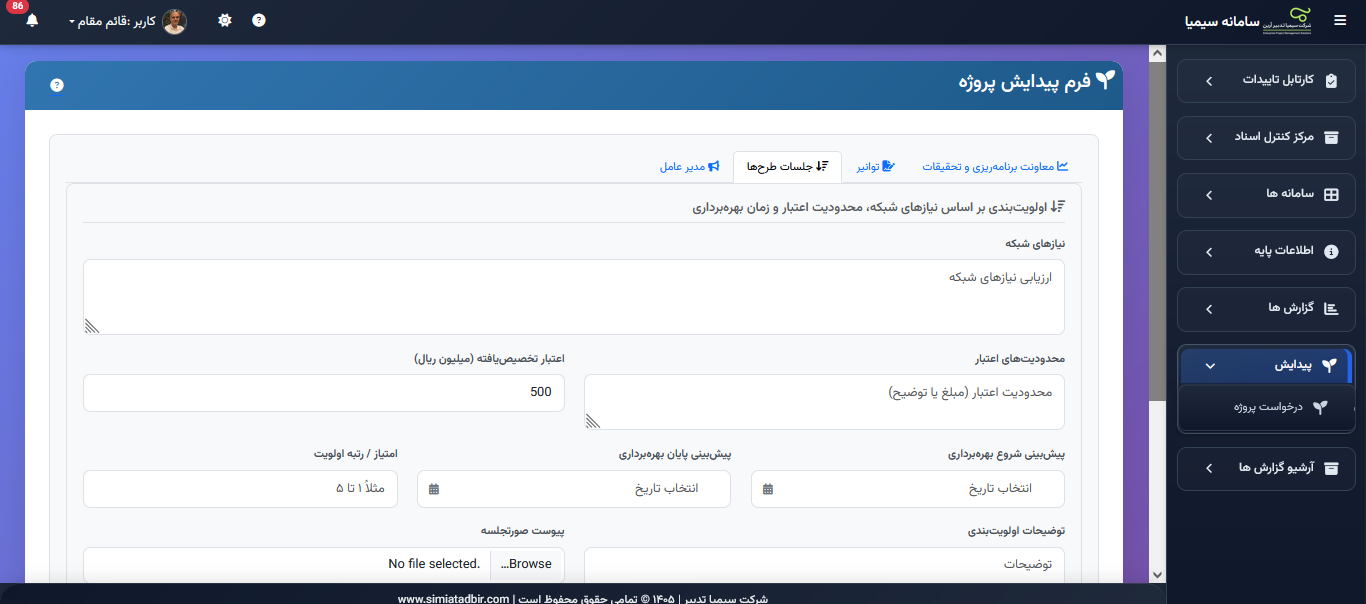Click the کارتابل تاییدات clipboard icon
This screenshot has height=604, width=1366.
point(1330,81)
